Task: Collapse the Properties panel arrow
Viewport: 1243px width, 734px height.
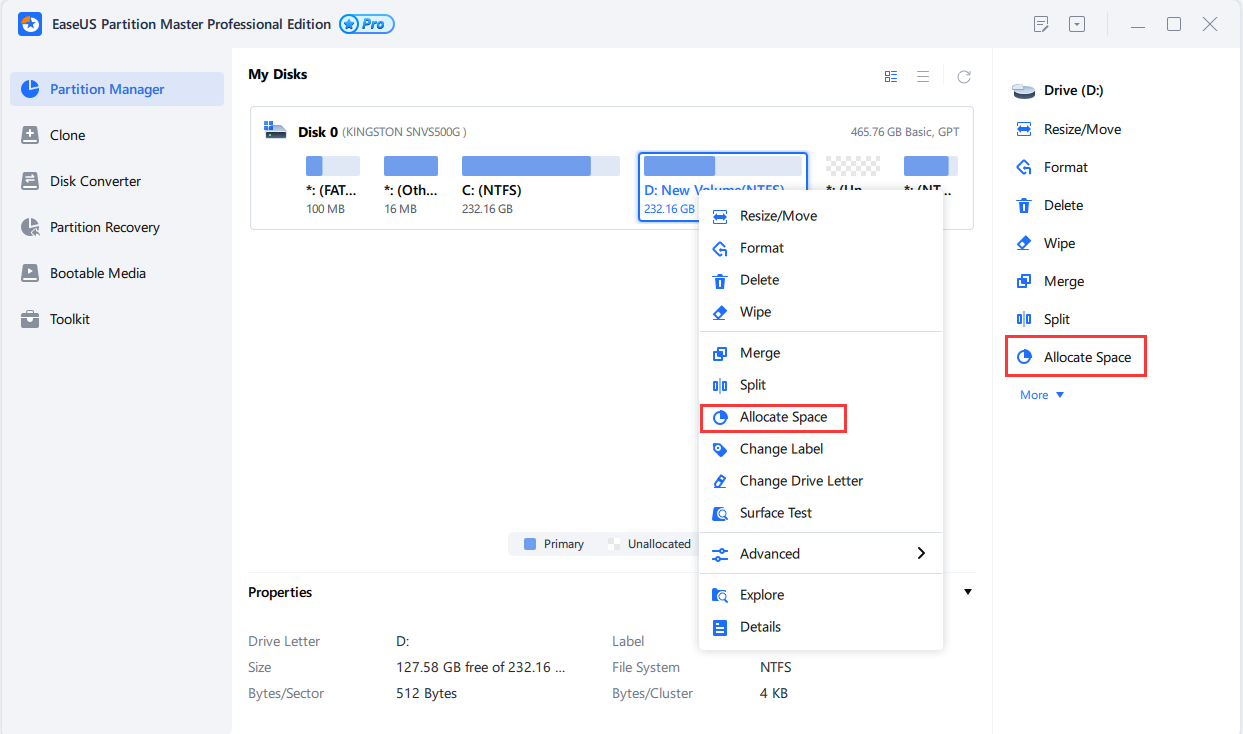Action: coord(967,592)
